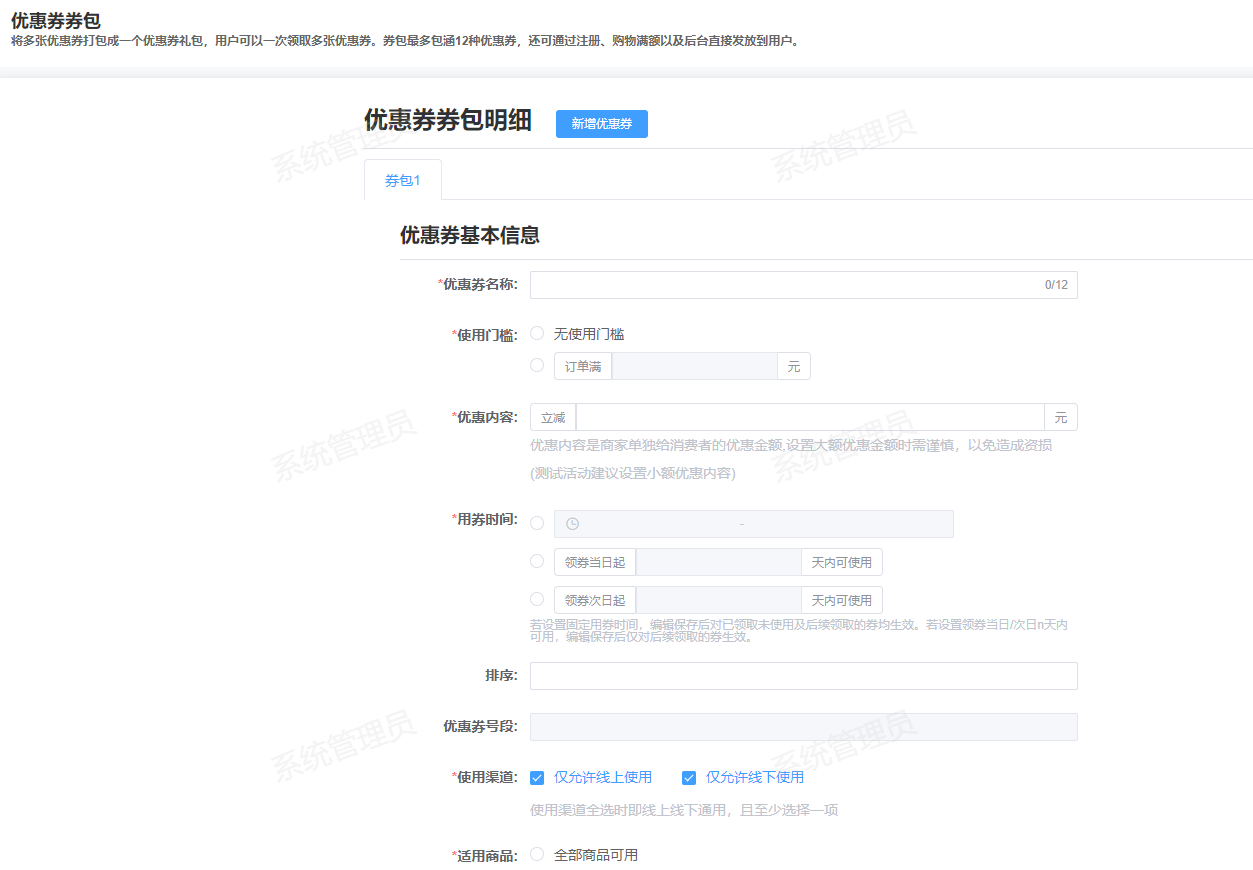Click the 新增优惠券 button
This screenshot has width=1253, height=870.
[x=602, y=124]
